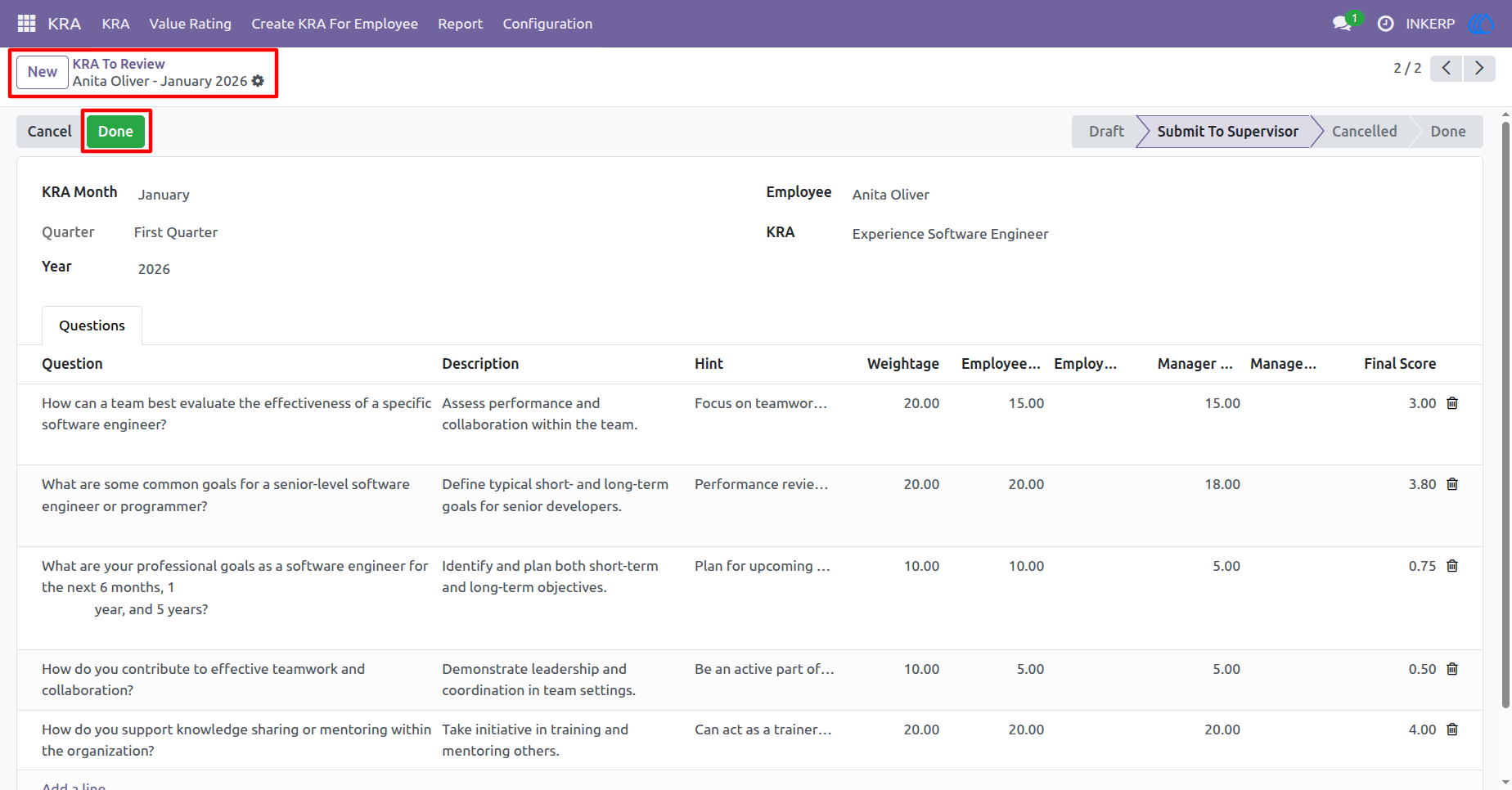Open the KRA menu
Image resolution: width=1512 pixels, height=790 pixels.
(x=115, y=24)
